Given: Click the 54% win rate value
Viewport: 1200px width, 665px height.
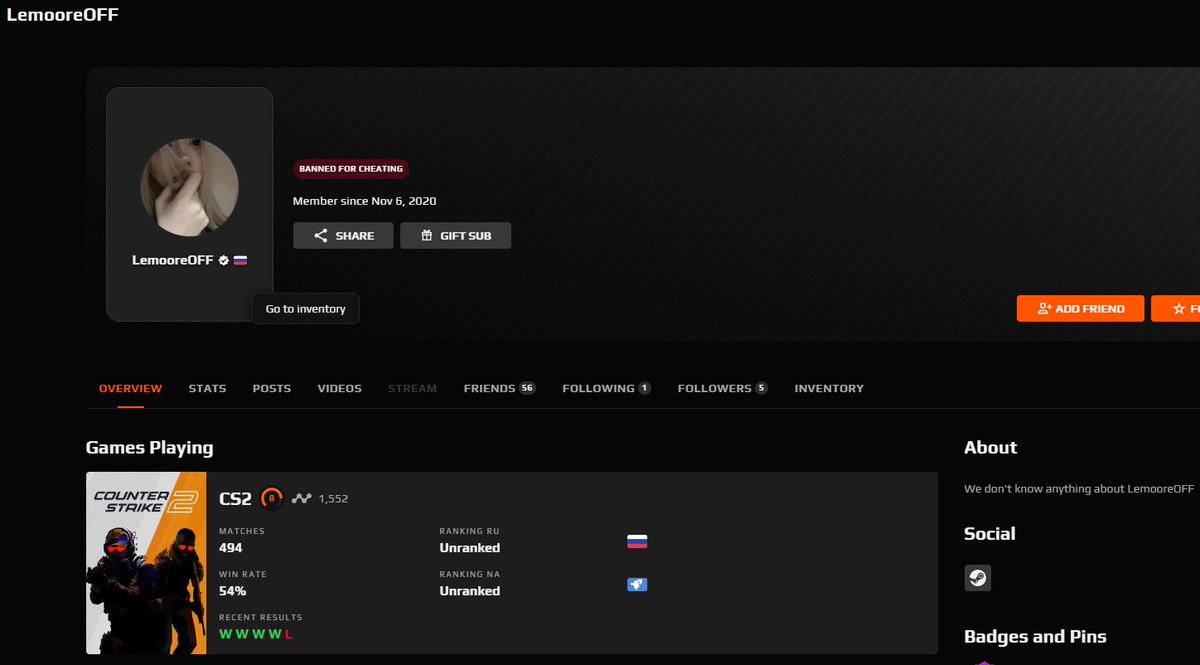Looking at the screenshot, I should (x=232, y=591).
